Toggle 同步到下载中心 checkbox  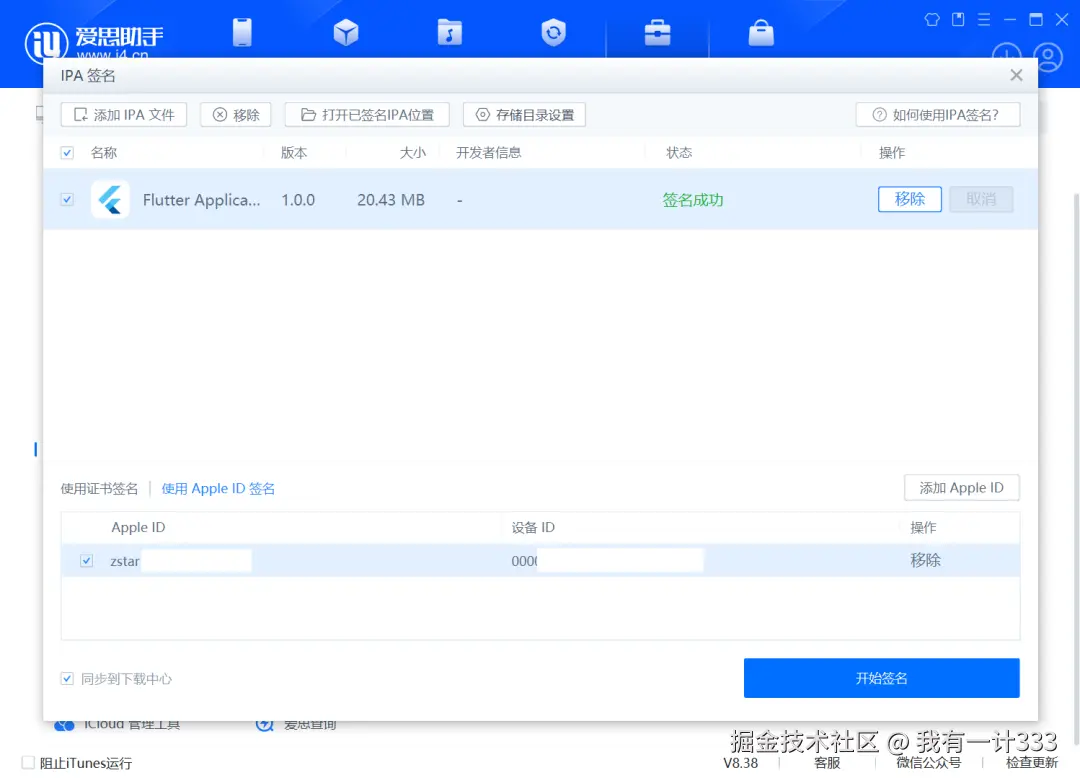pos(67,679)
